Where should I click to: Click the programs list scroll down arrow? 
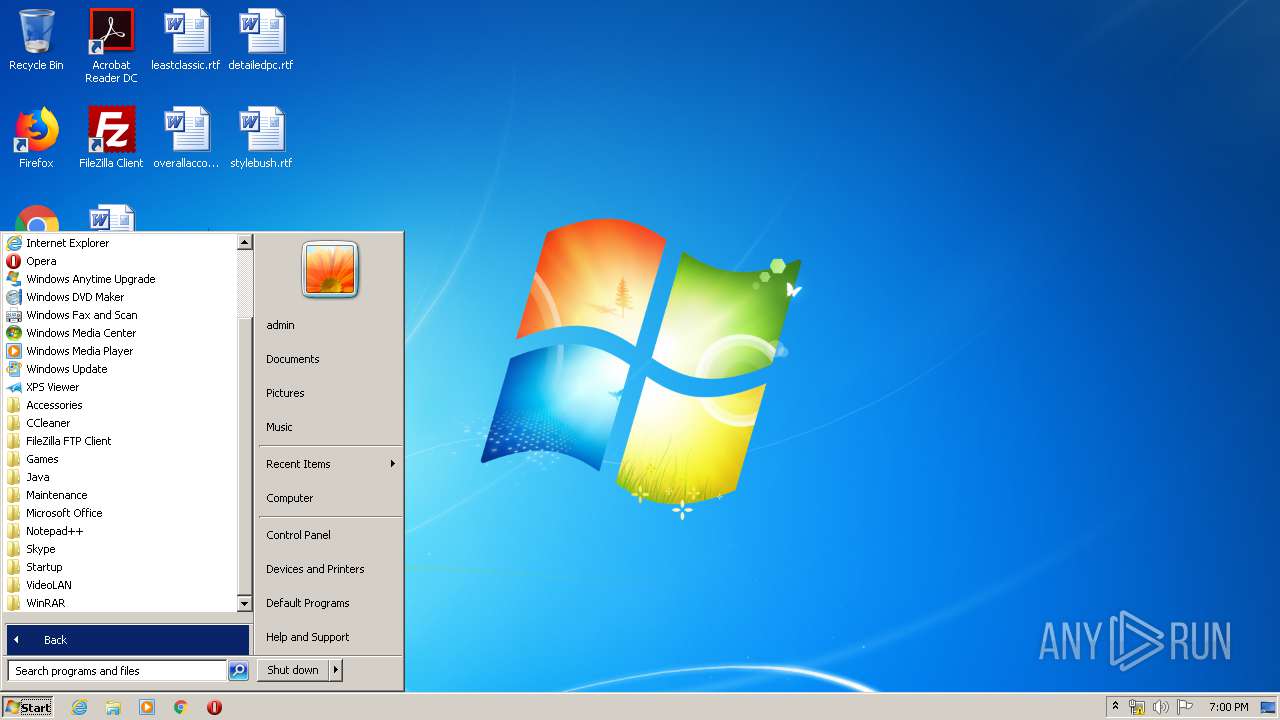(244, 604)
